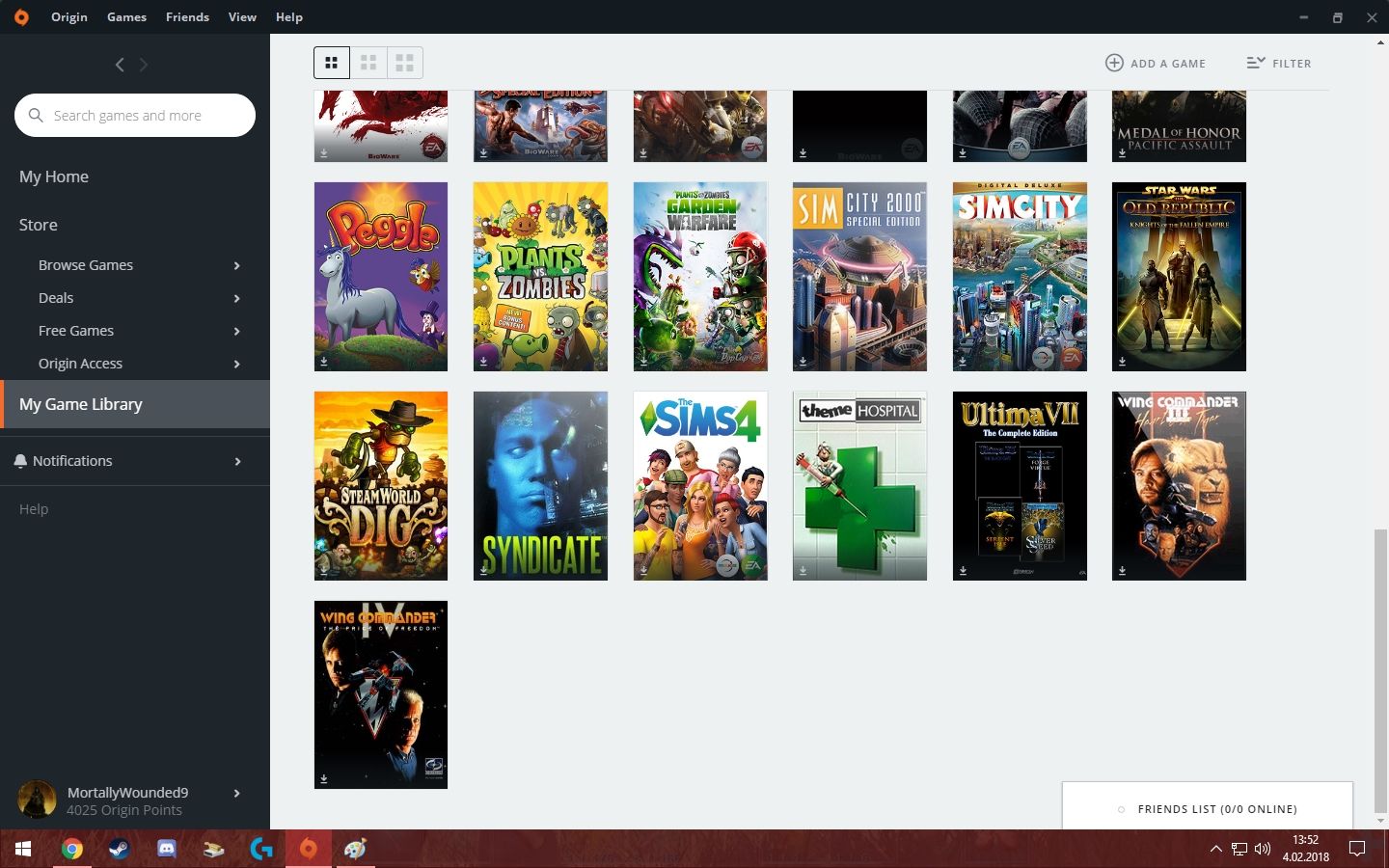
Task: Click the network icon in the system tray
Action: [x=1239, y=849]
